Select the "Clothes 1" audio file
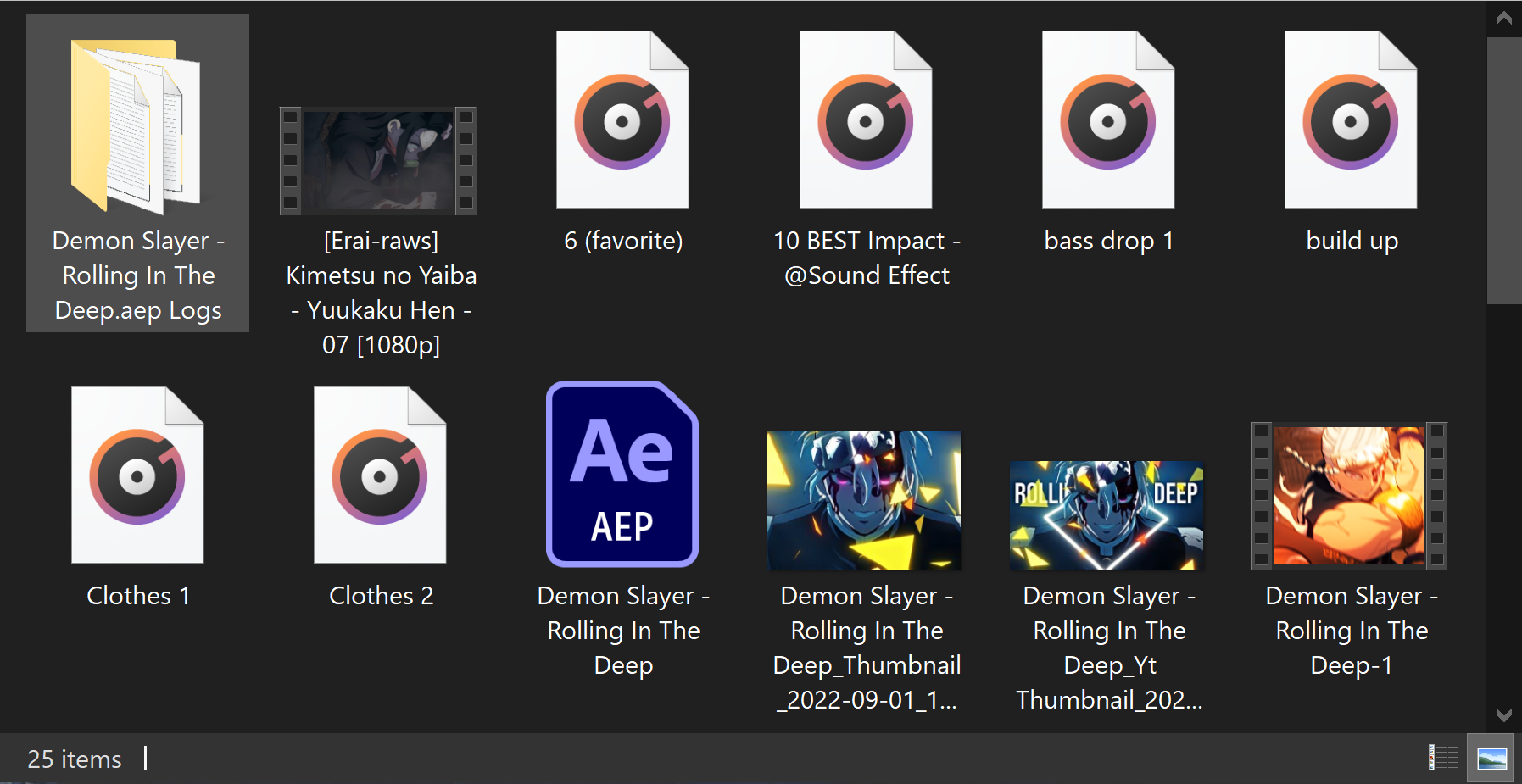The width and height of the screenshot is (1522, 784). point(137,476)
